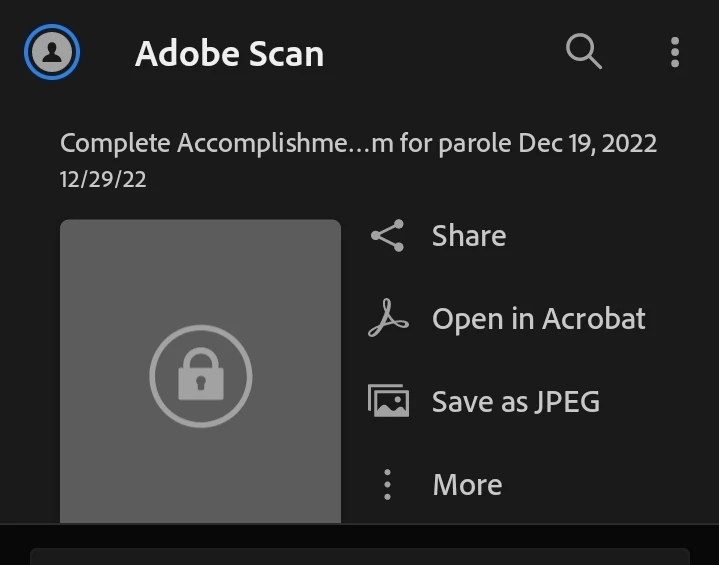The height and width of the screenshot is (565, 719).
Task: Select the dark panel at the screen bottom
Action: click(x=360, y=555)
